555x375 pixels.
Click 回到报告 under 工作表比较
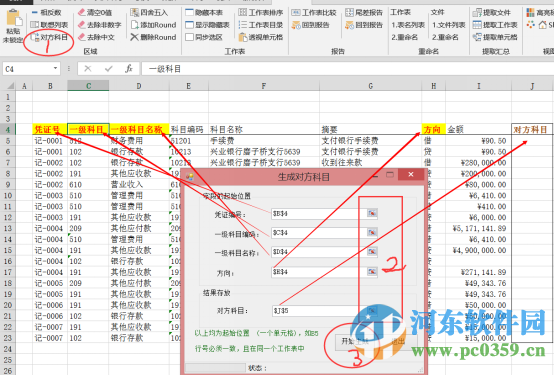tap(310, 25)
